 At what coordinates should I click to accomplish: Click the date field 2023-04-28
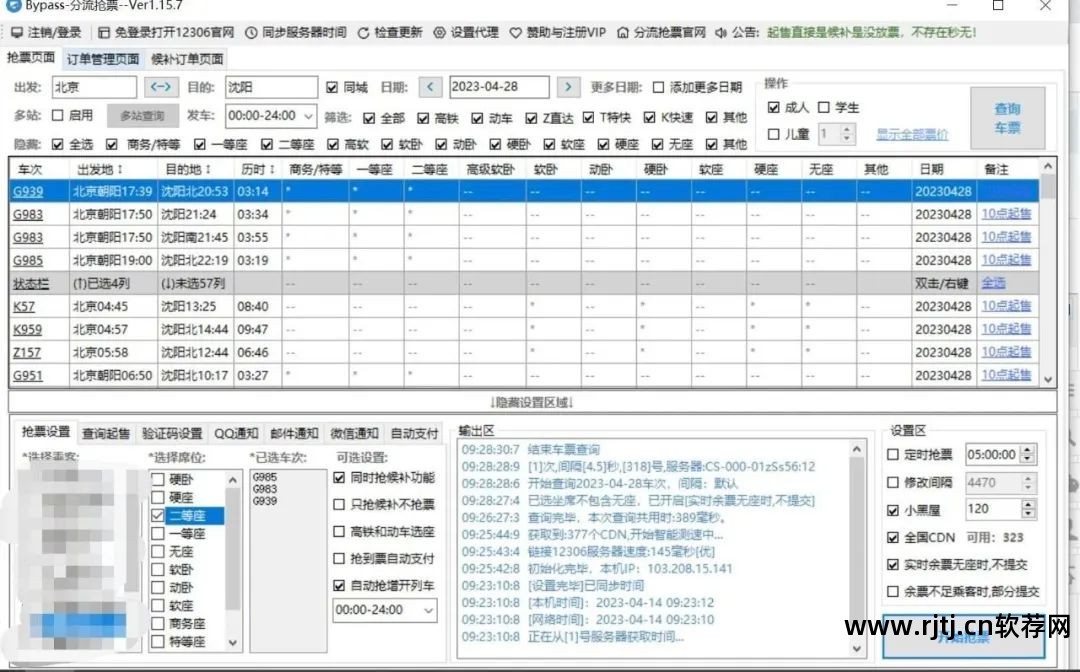(499, 87)
